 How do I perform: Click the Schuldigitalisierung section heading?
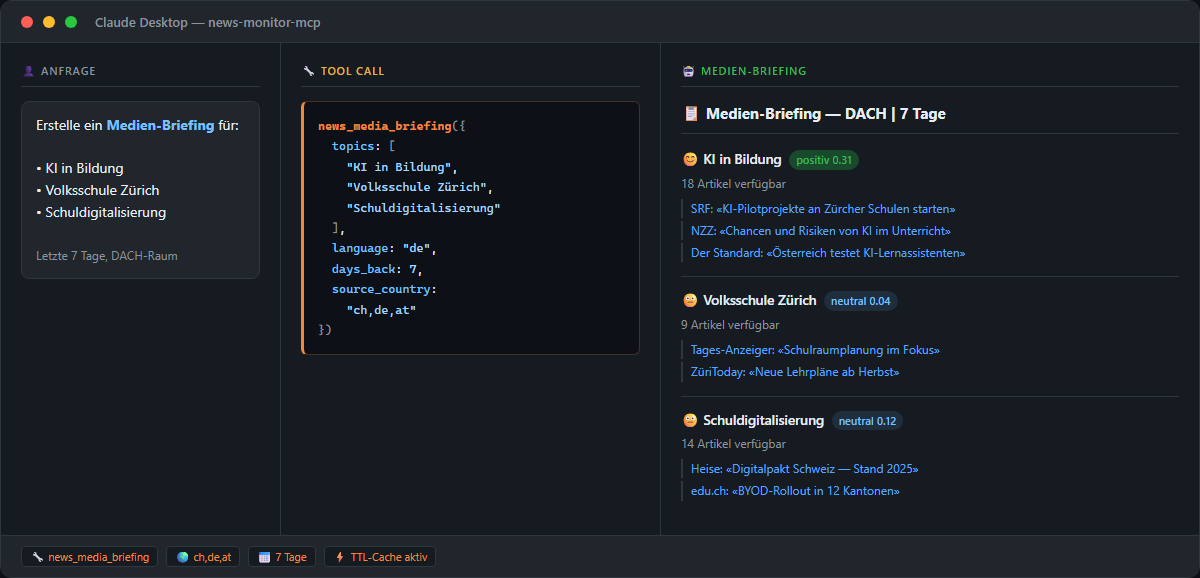763,420
